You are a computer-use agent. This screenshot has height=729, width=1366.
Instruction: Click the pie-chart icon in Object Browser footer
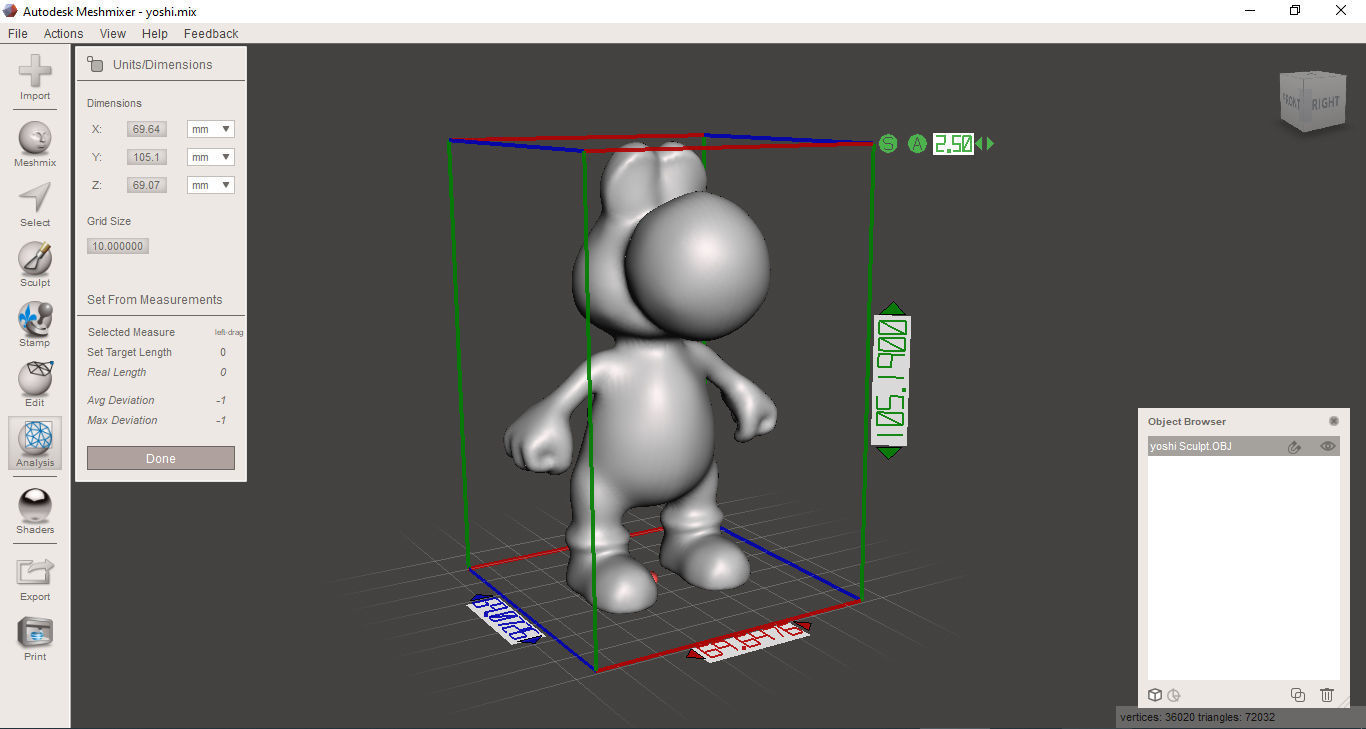(1174, 695)
